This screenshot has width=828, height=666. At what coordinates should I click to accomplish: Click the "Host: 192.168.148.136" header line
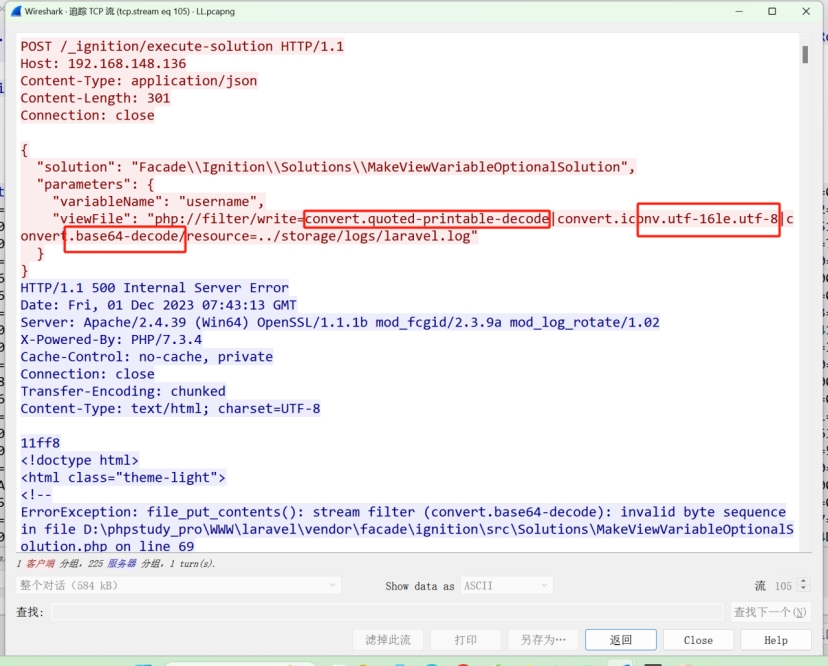click(103, 63)
